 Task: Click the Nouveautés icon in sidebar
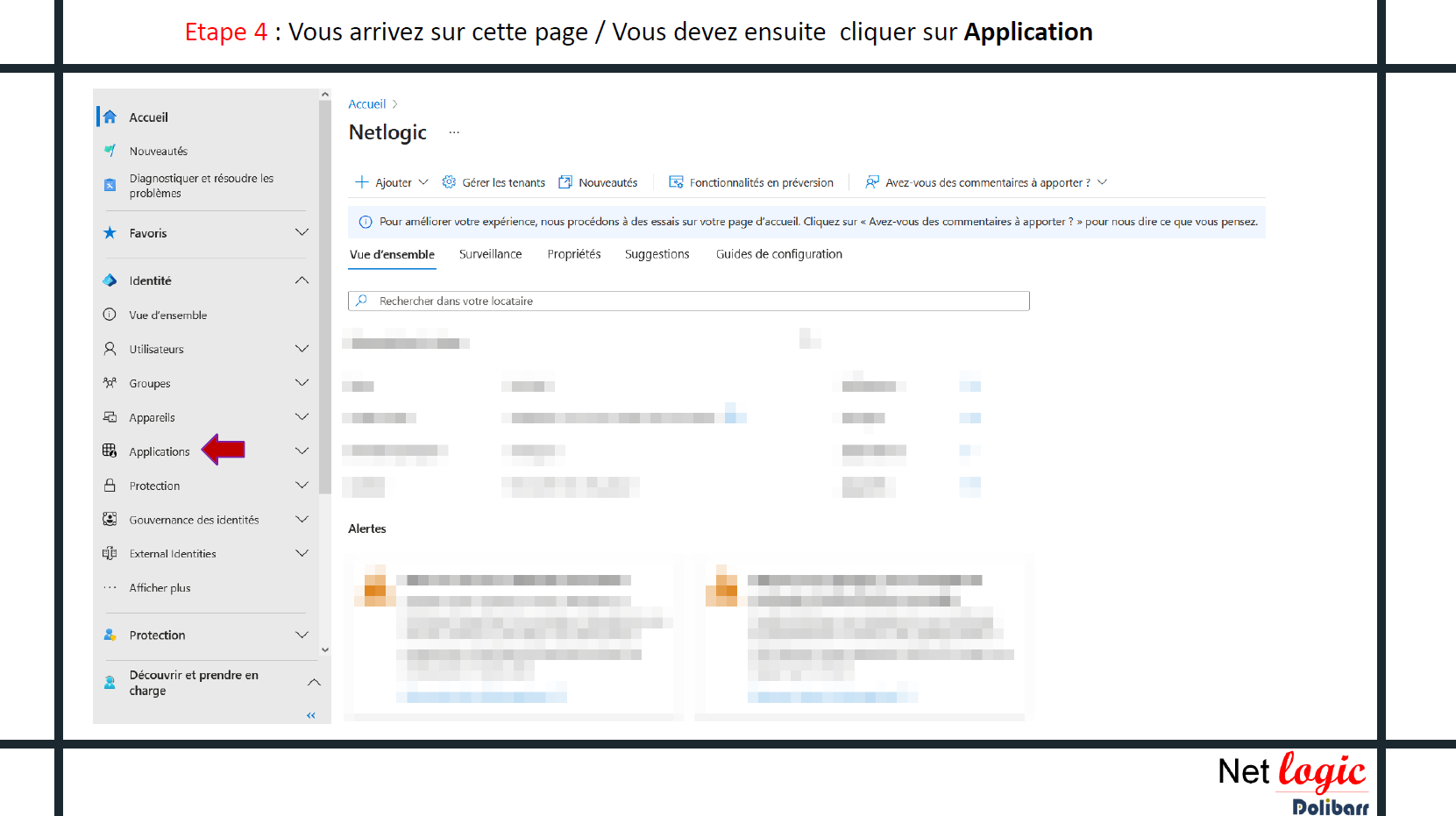(110, 151)
